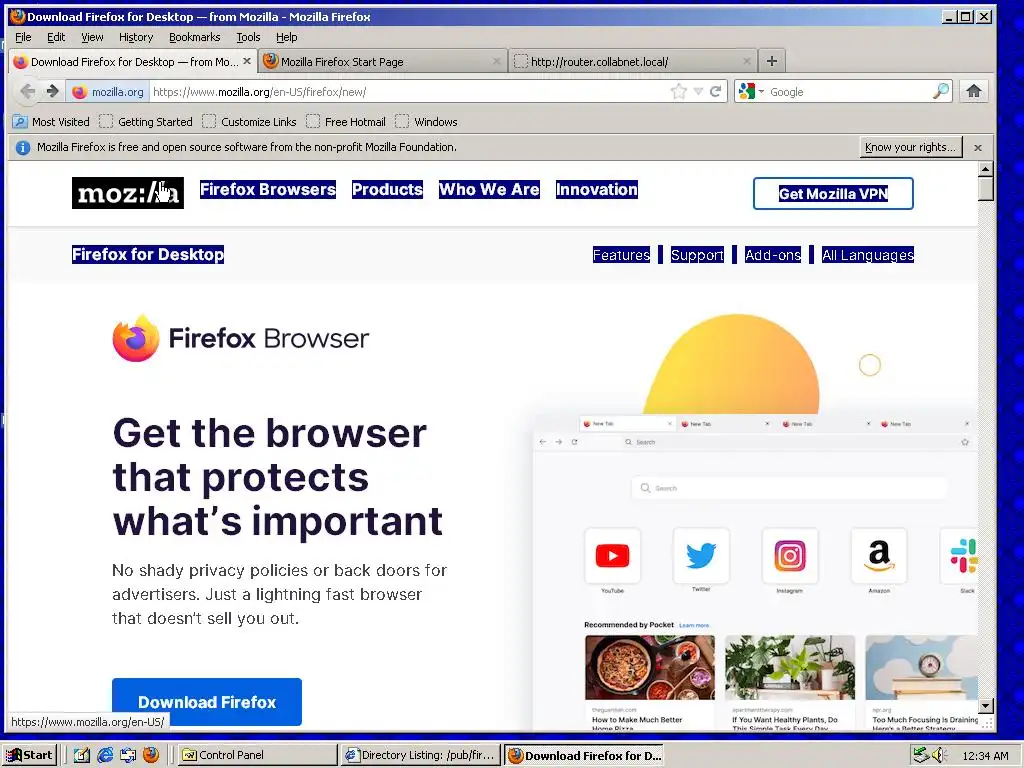Click the Mozilla logo on page
This screenshot has height=768, width=1024.
(128, 193)
